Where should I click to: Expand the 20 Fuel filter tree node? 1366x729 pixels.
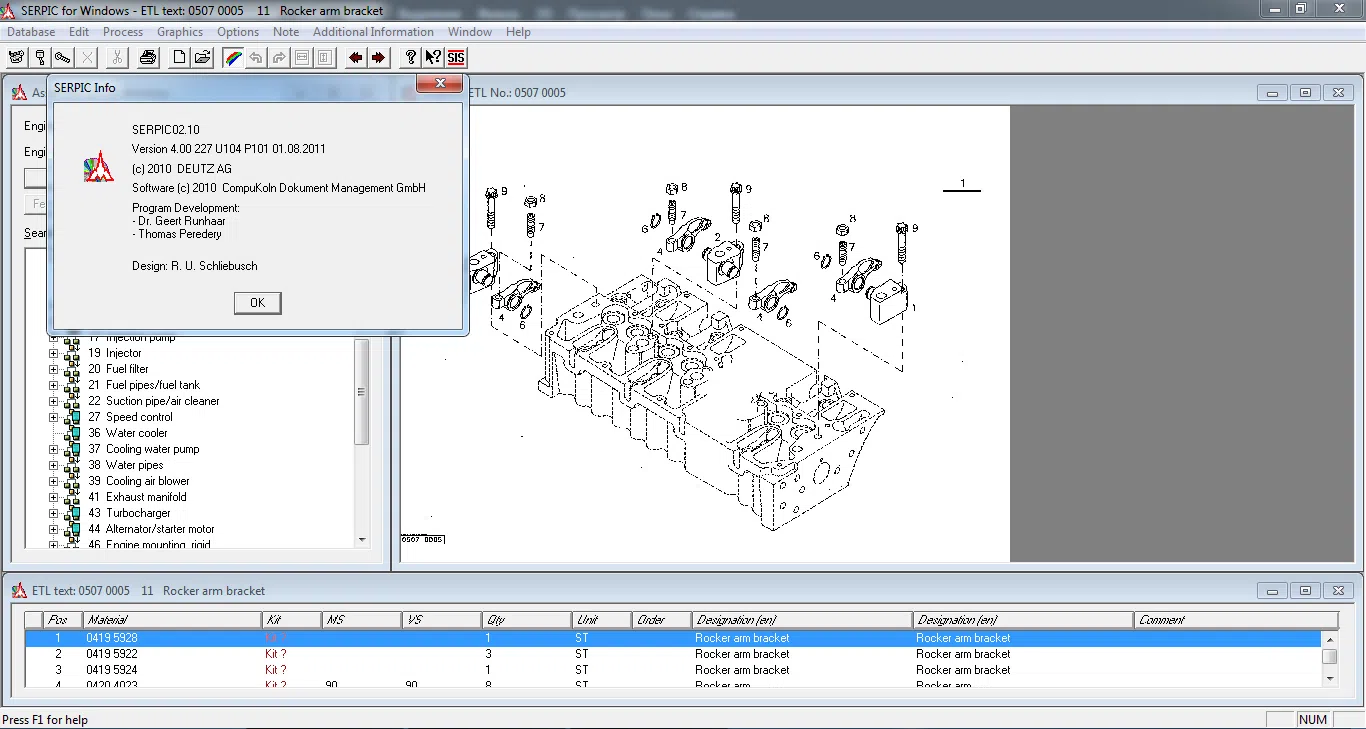click(x=54, y=369)
